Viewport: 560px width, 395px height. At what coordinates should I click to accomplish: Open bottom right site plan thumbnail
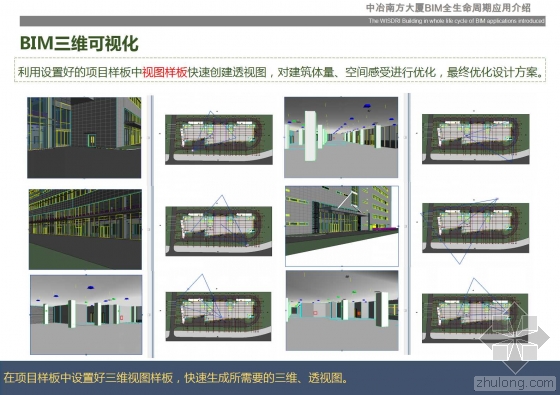[475, 318]
